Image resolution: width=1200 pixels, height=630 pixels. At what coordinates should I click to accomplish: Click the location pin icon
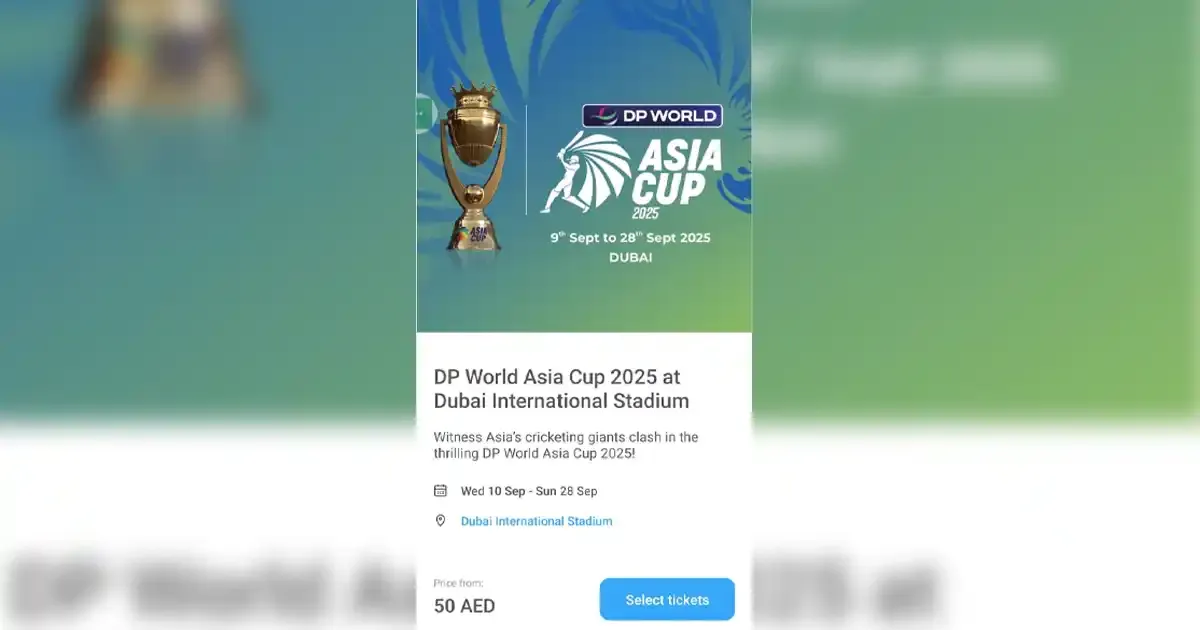pyautogui.click(x=440, y=521)
